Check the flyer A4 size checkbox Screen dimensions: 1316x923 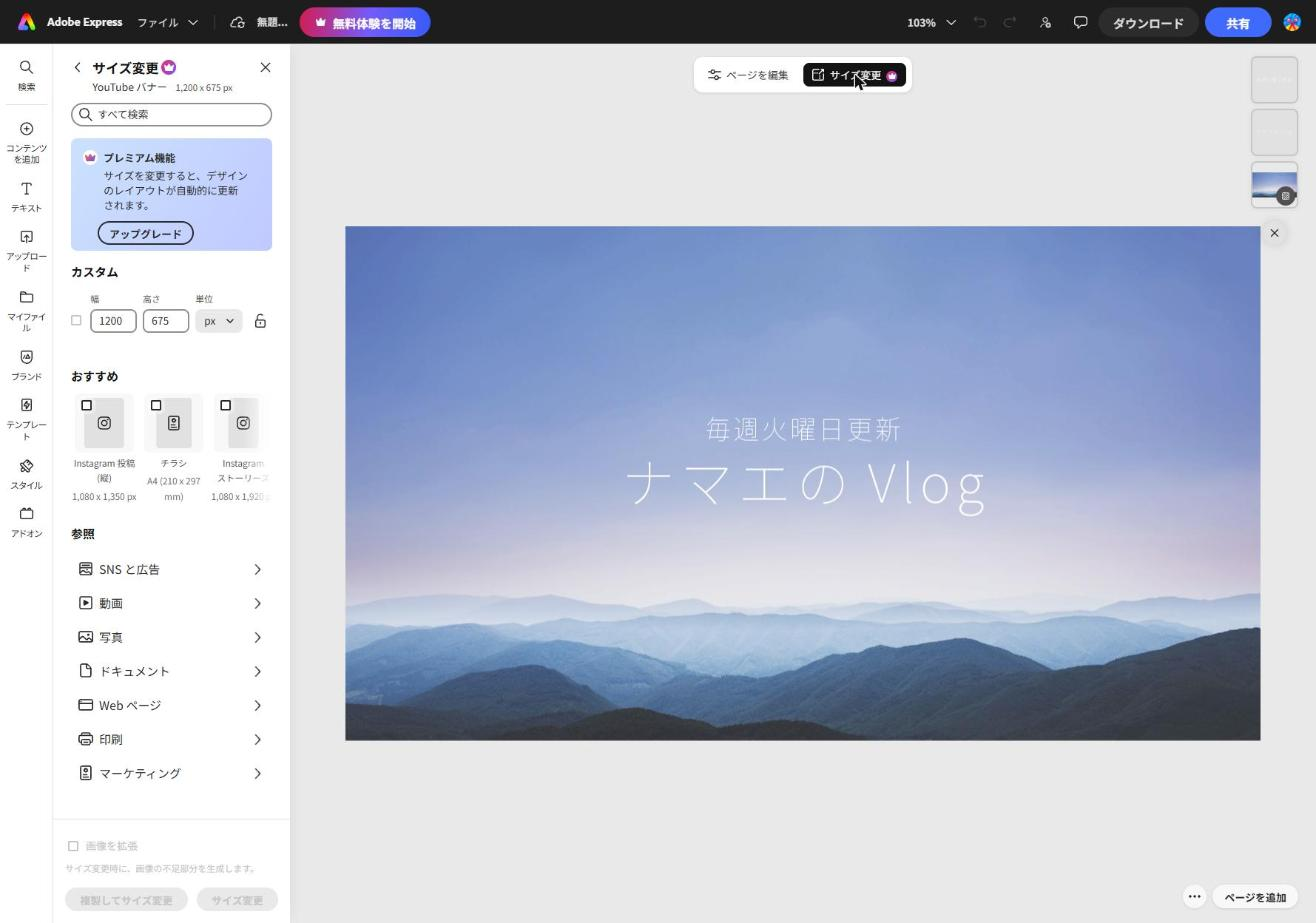(156, 405)
